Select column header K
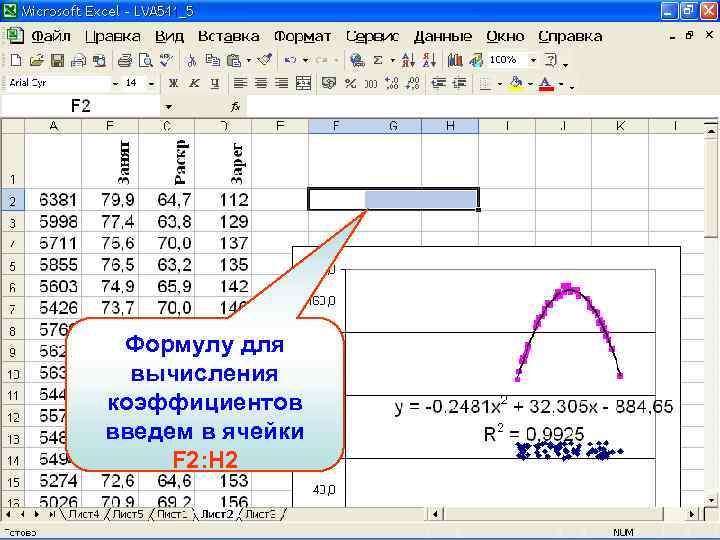This screenshot has width=720, height=540. pyautogui.click(x=620, y=126)
